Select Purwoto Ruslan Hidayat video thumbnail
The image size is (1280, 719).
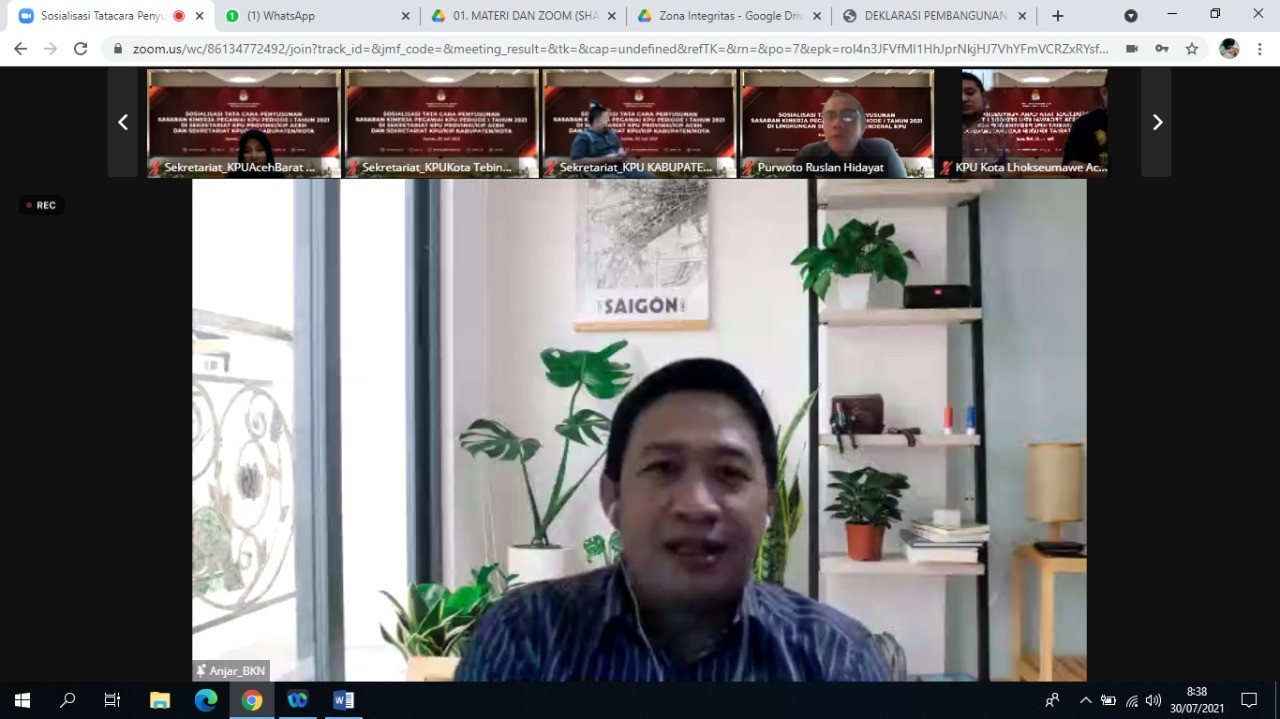pos(837,122)
